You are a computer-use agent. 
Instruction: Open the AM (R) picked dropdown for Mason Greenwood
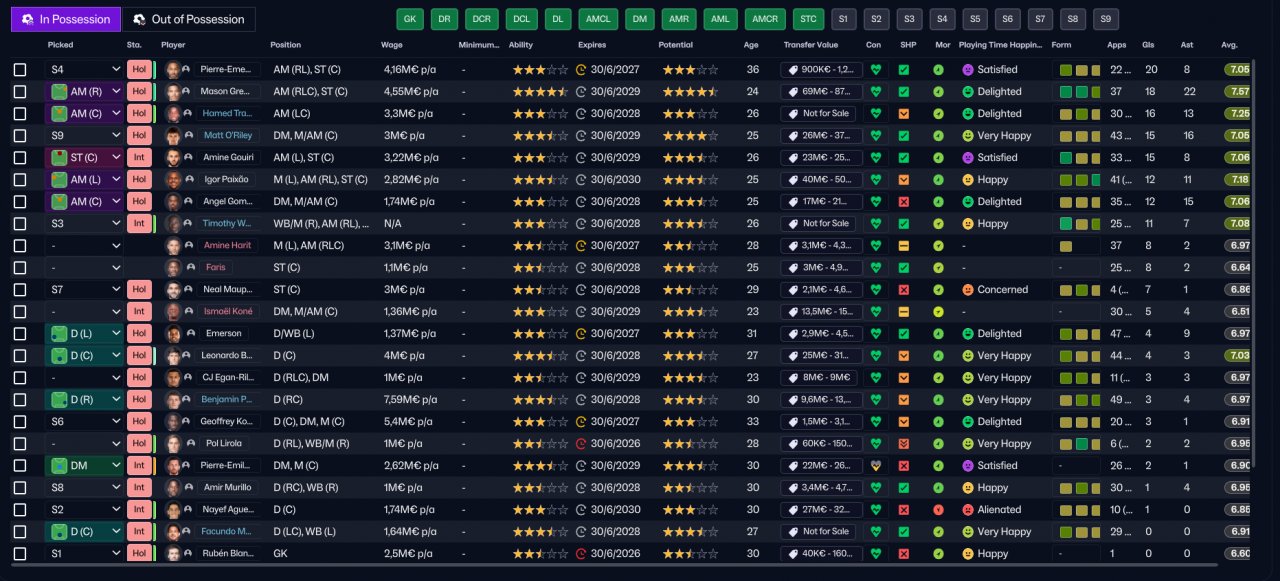pos(84,92)
